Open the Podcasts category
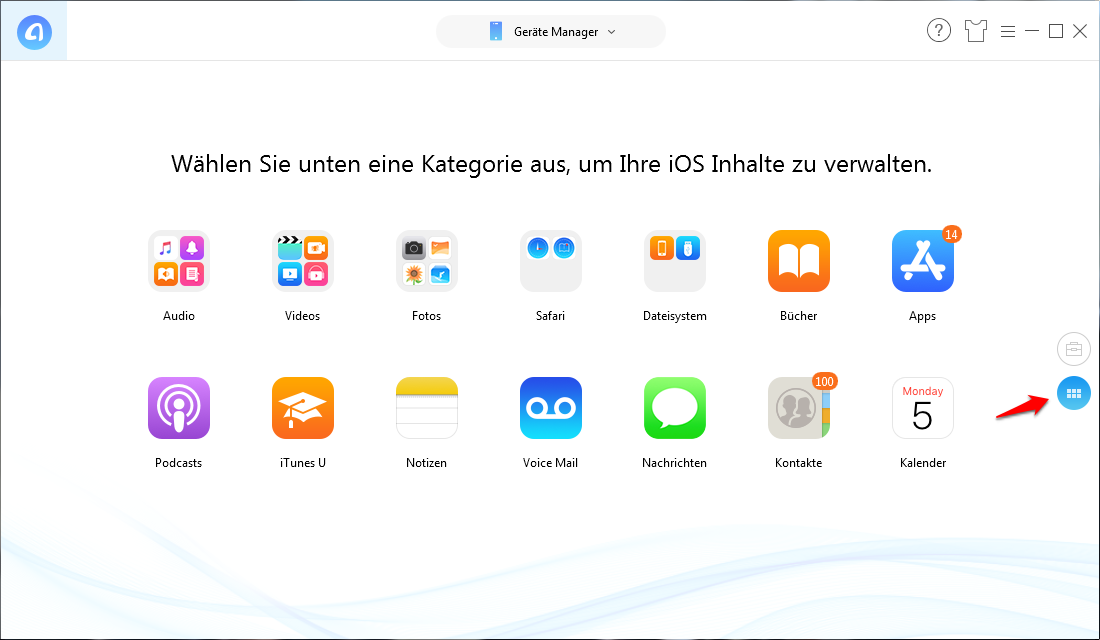Image resolution: width=1100 pixels, height=640 pixels. click(179, 408)
